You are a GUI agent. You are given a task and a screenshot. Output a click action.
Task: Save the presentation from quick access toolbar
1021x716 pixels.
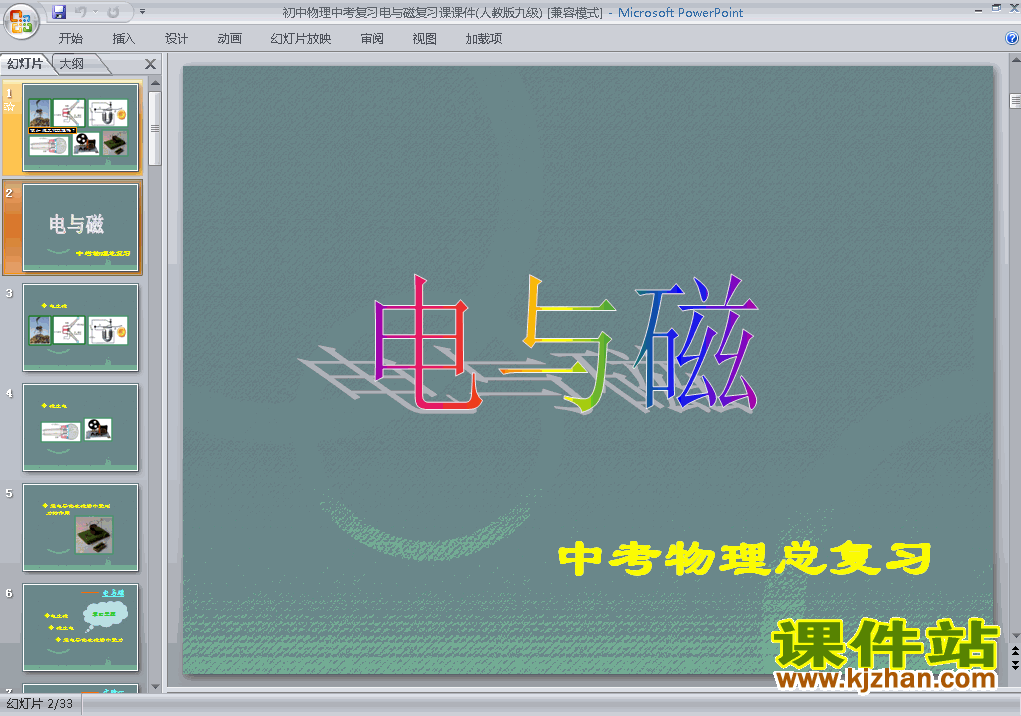tap(59, 12)
